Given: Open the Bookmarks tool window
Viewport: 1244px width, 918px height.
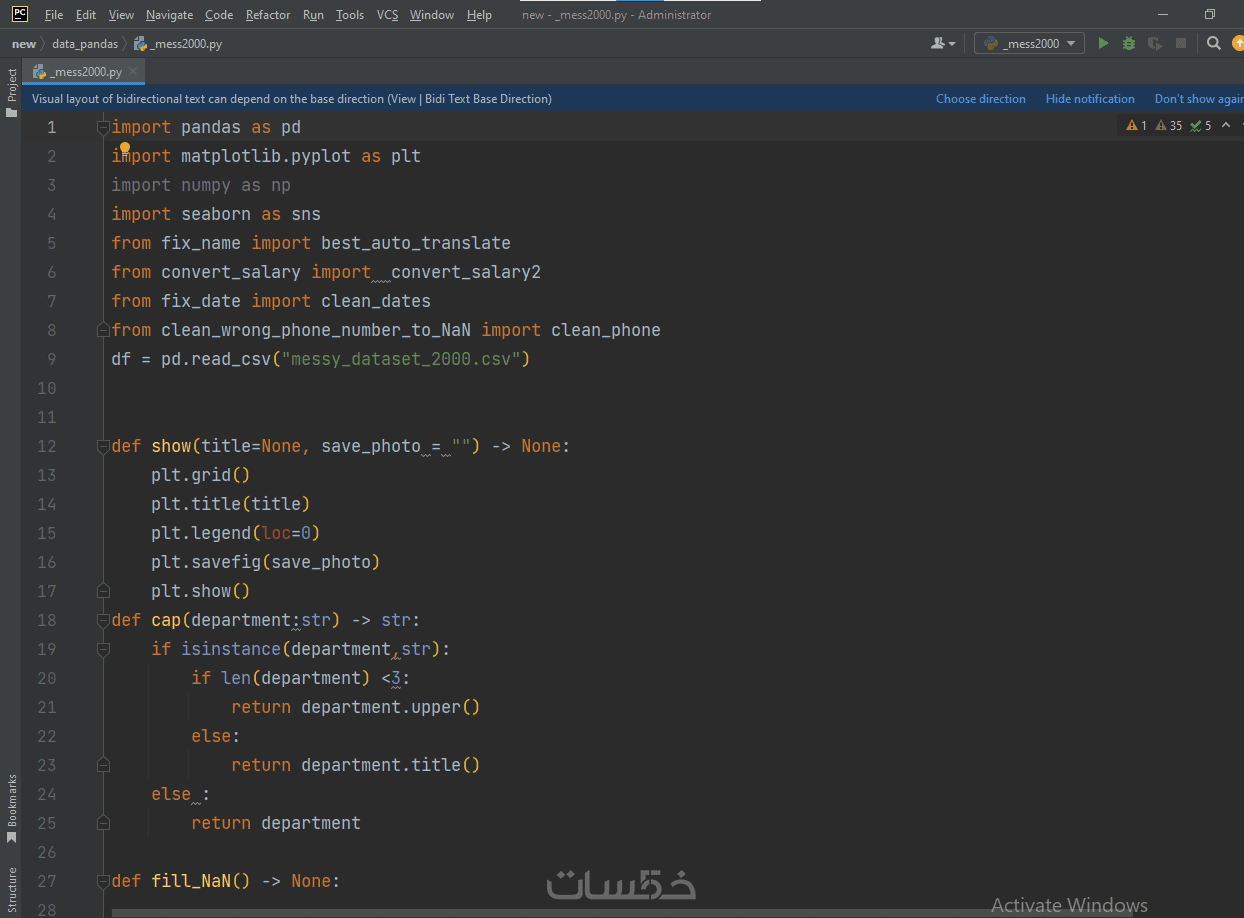Looking at the screenshot, I should [x=12, y=808].
